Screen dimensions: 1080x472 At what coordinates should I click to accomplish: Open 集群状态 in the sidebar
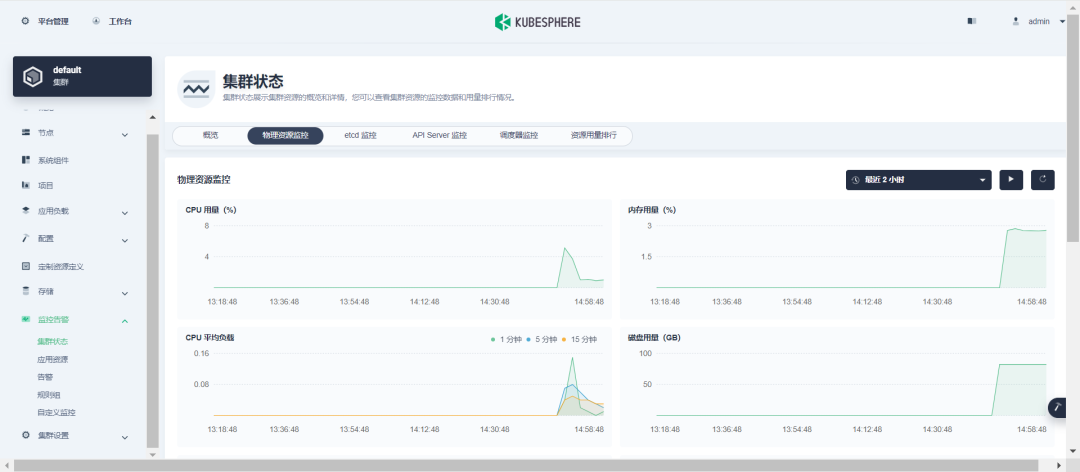click(x=52, y=341)
